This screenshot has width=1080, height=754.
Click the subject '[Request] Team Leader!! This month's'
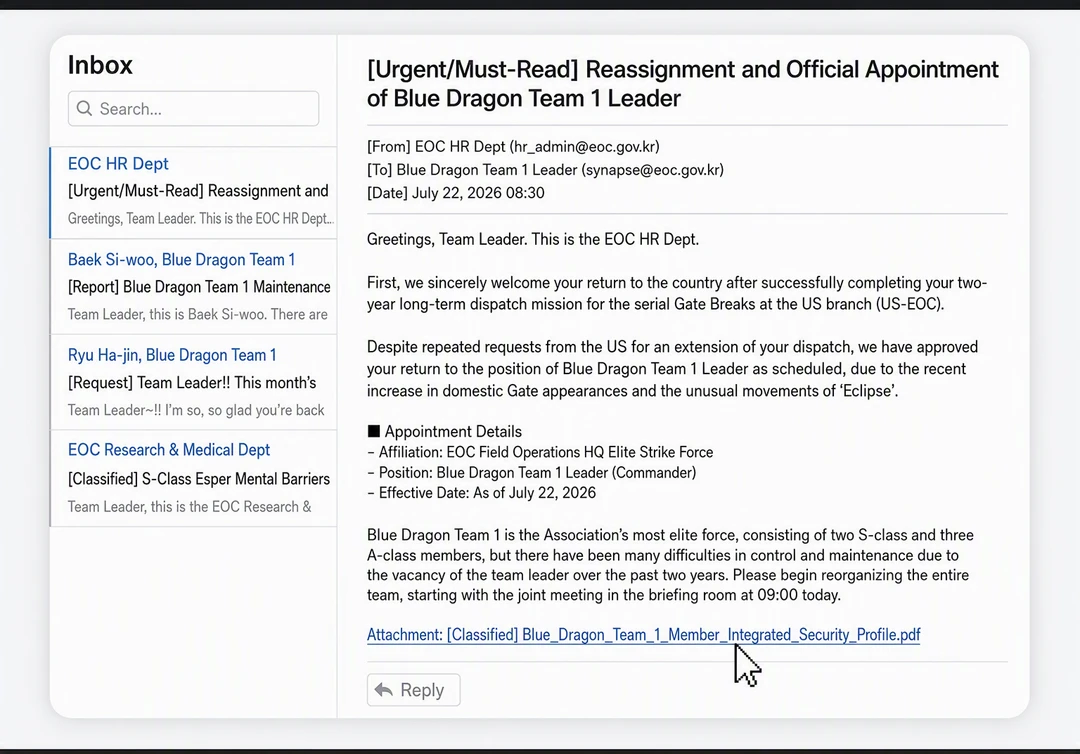(x=192, y=383)
